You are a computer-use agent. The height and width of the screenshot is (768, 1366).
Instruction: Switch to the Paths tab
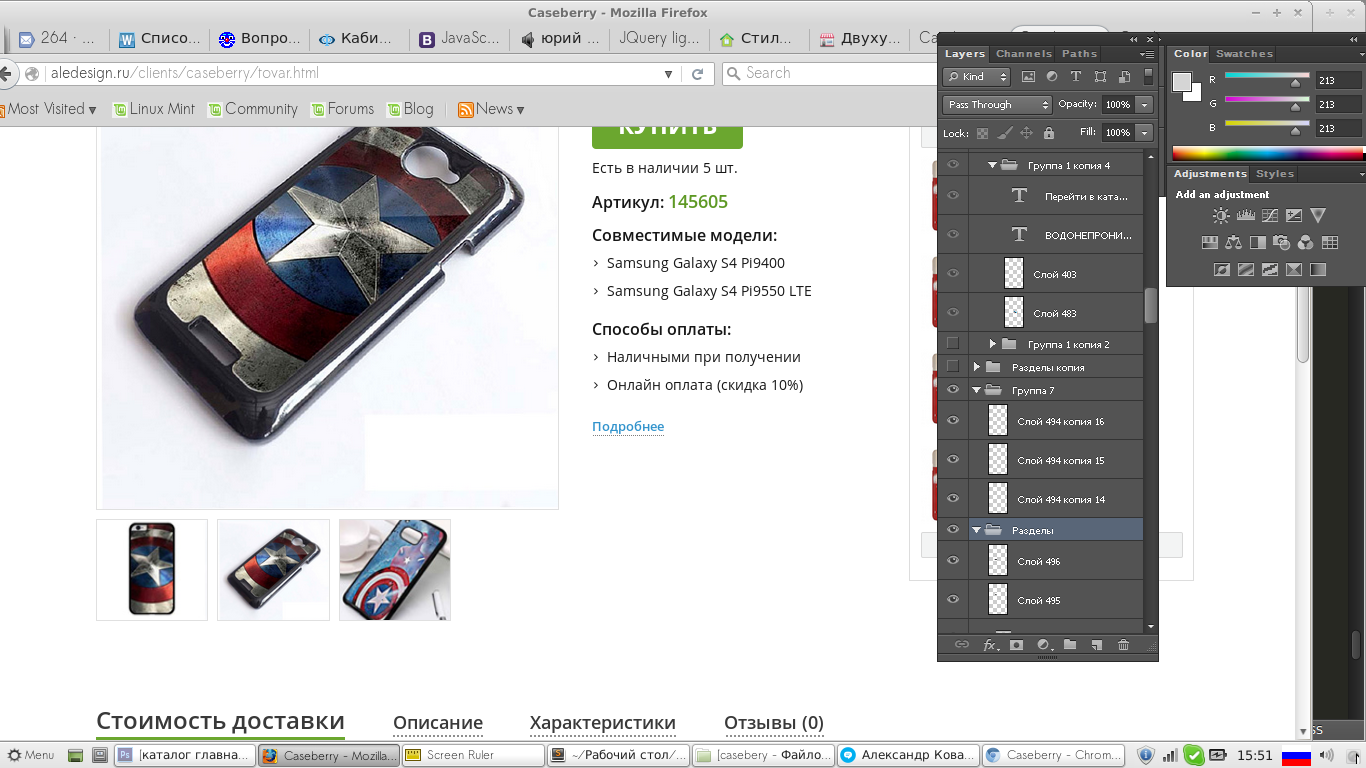1080,54
